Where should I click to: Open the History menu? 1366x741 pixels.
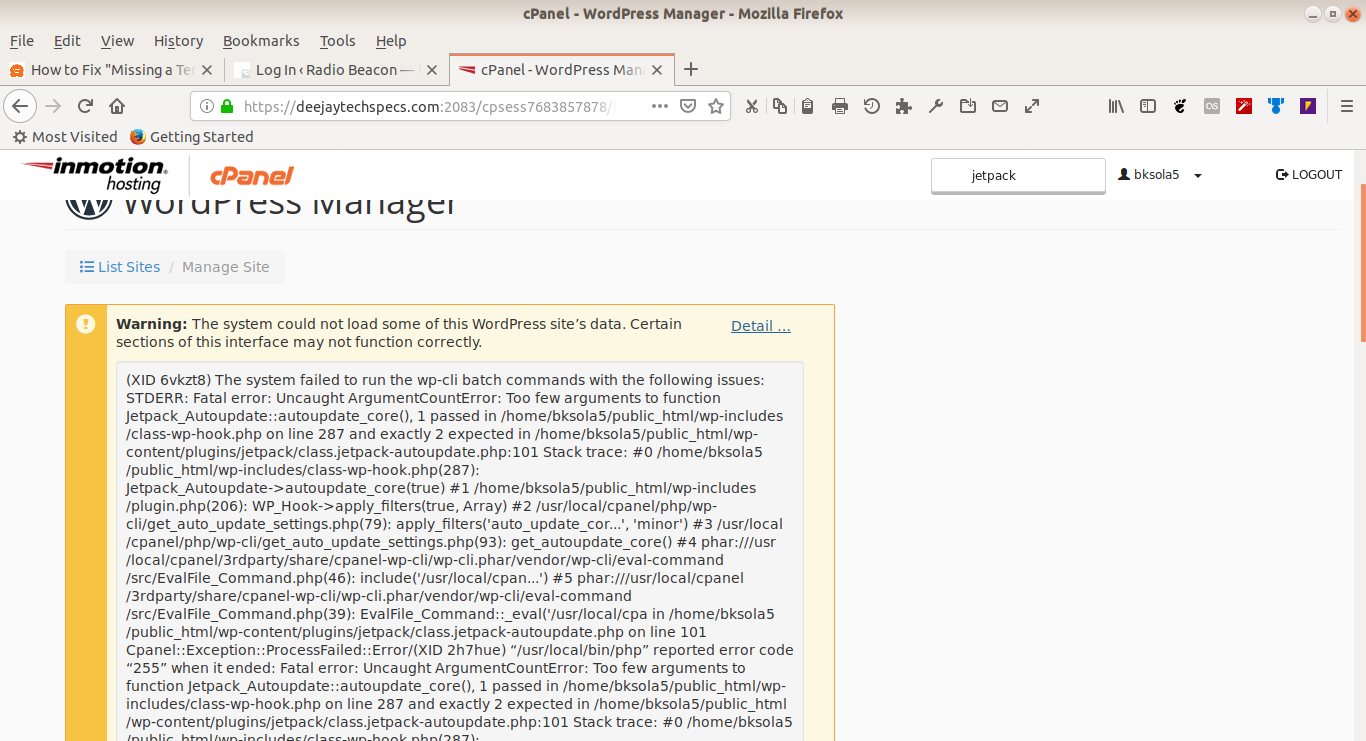point(178,41)
